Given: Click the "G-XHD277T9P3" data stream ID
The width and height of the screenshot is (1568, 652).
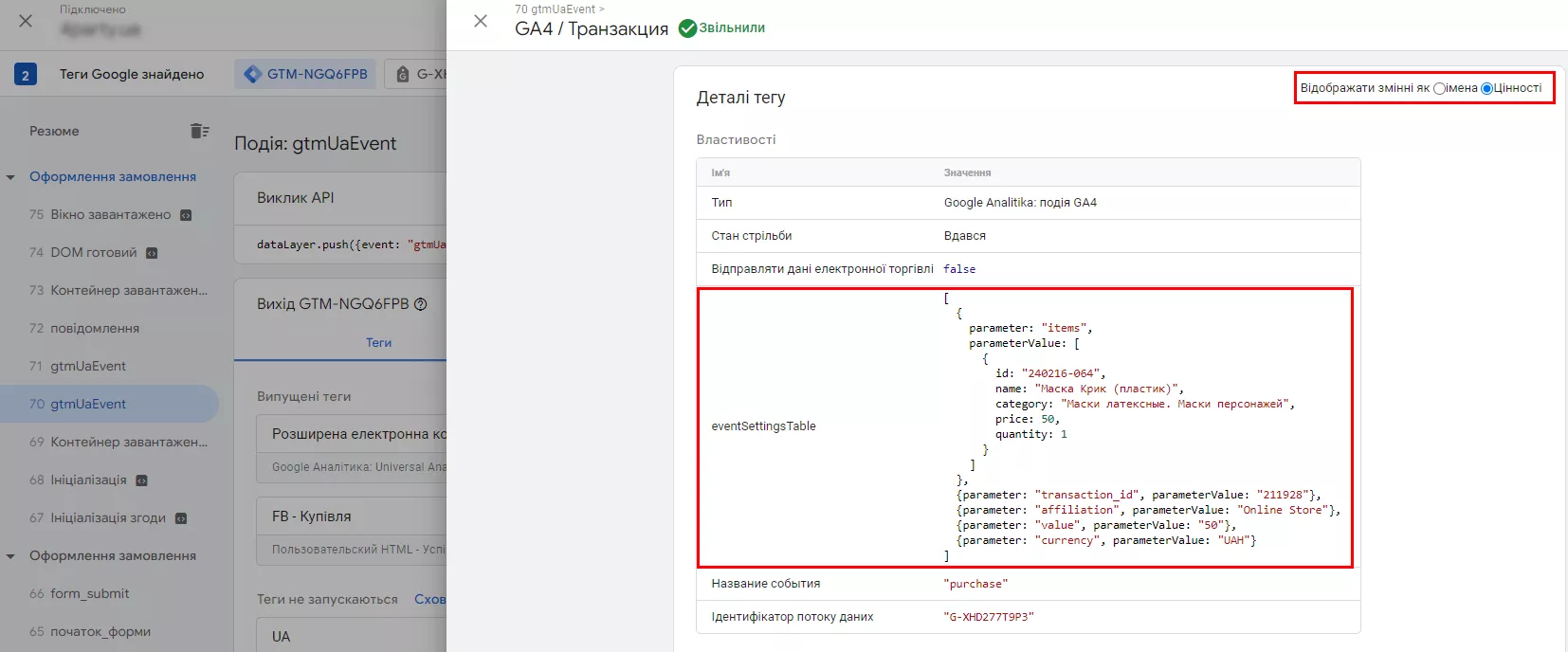Looking at the screenshot, I should (989, 617).
